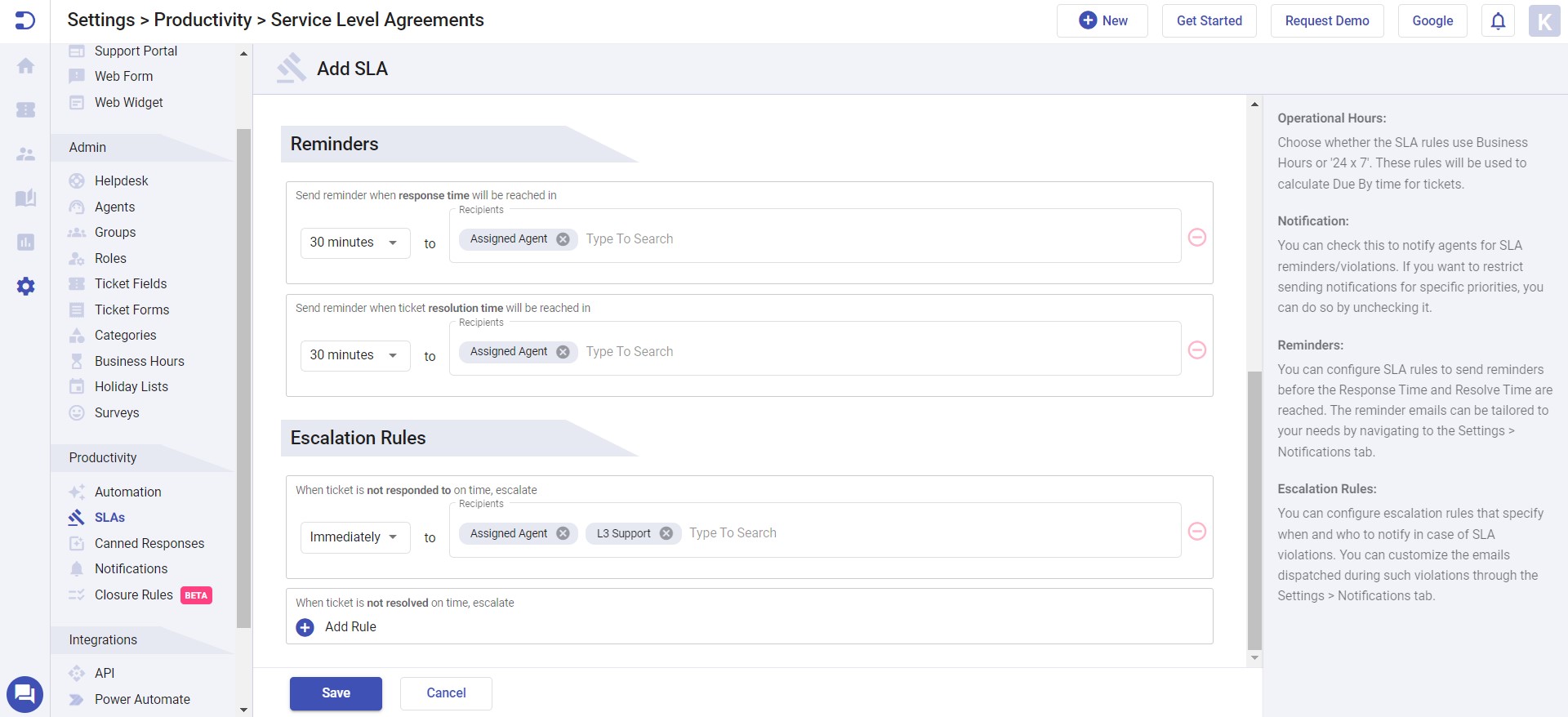The width and height of the screenshot is (1568, 717).
Task: Open the resolution time 30 minutes dropdown
Action: (x=355, y=355)
